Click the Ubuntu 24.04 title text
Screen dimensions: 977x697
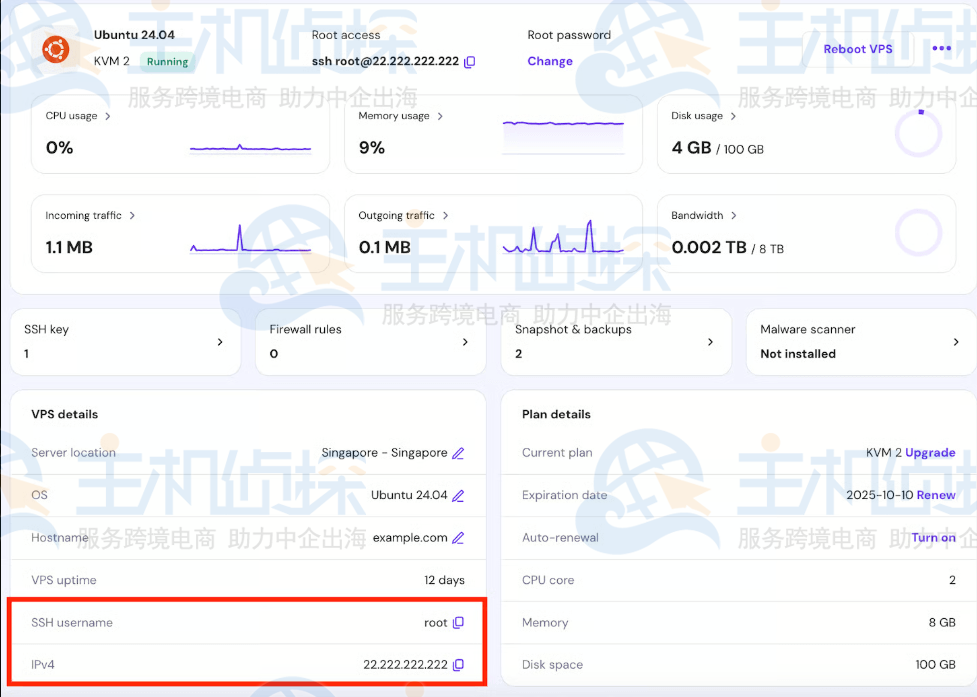click(134, 35)
